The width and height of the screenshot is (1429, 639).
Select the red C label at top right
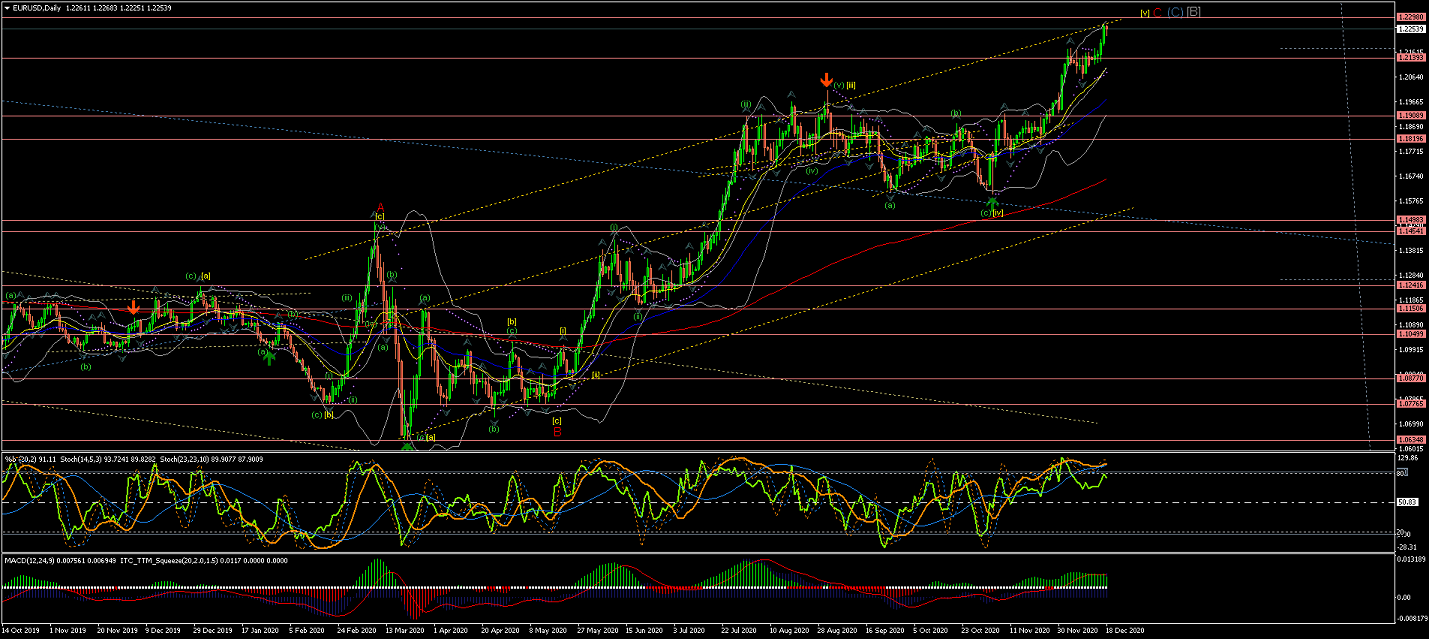click(1156, 12)
